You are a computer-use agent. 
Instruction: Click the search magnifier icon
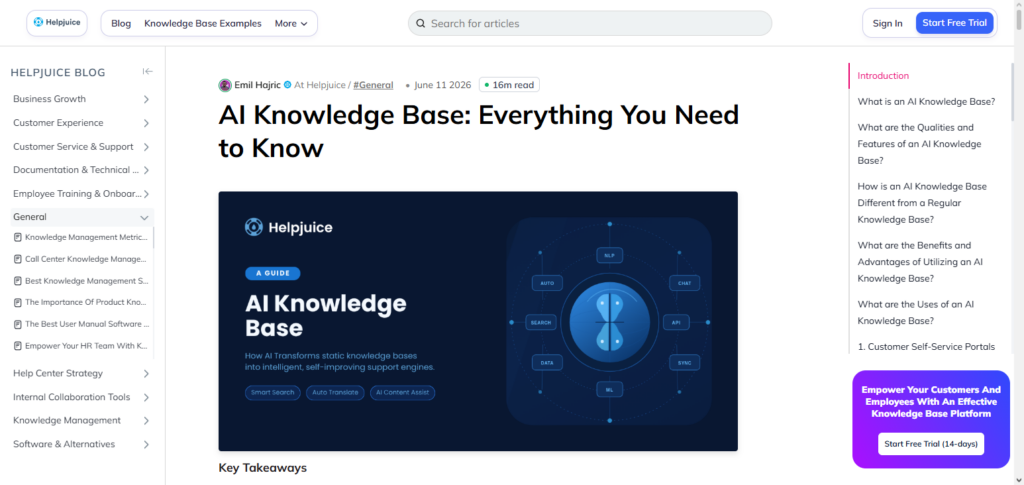coord(421,23)
